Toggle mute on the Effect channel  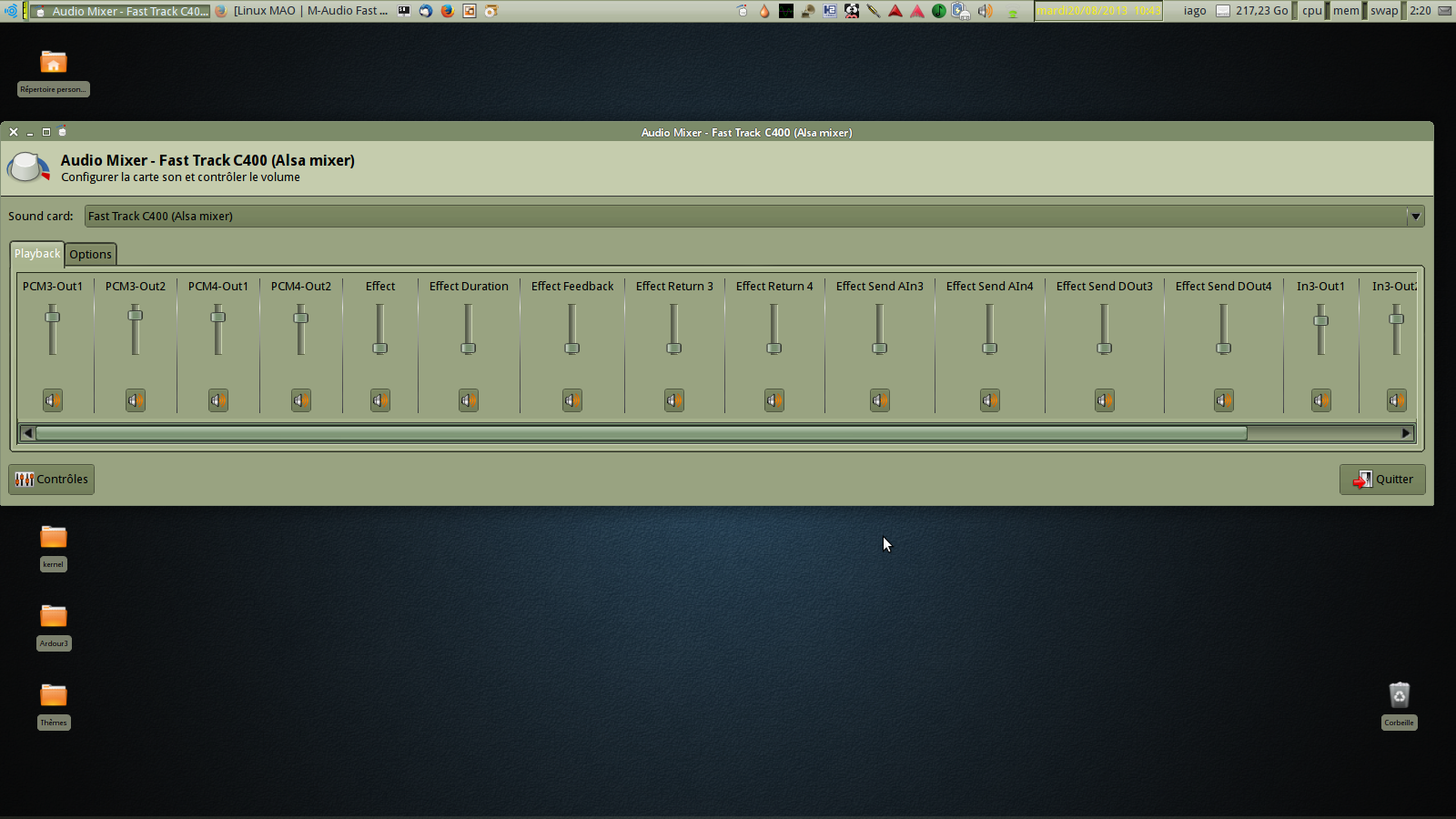coord(380,400)
